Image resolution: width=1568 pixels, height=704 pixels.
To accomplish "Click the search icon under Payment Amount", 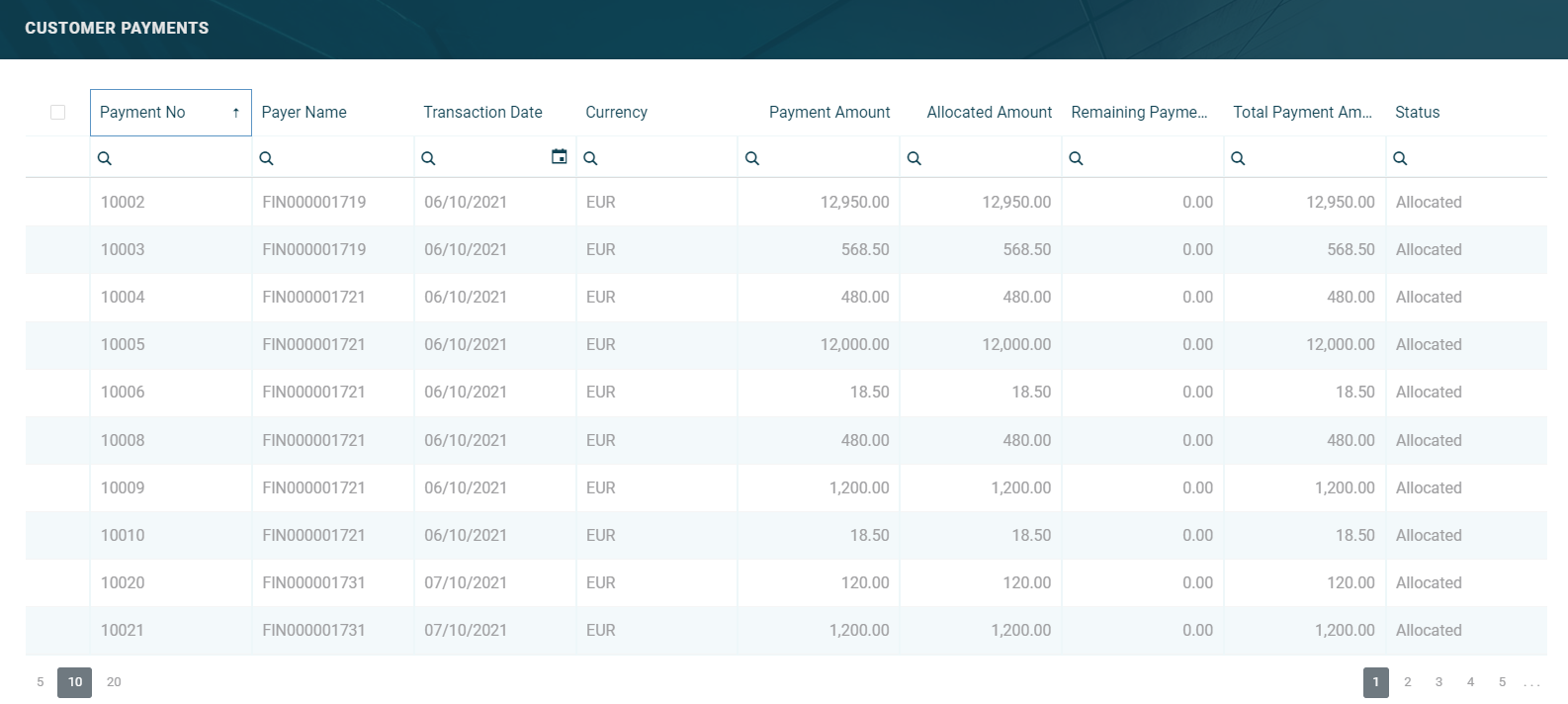I will [752, 158].
